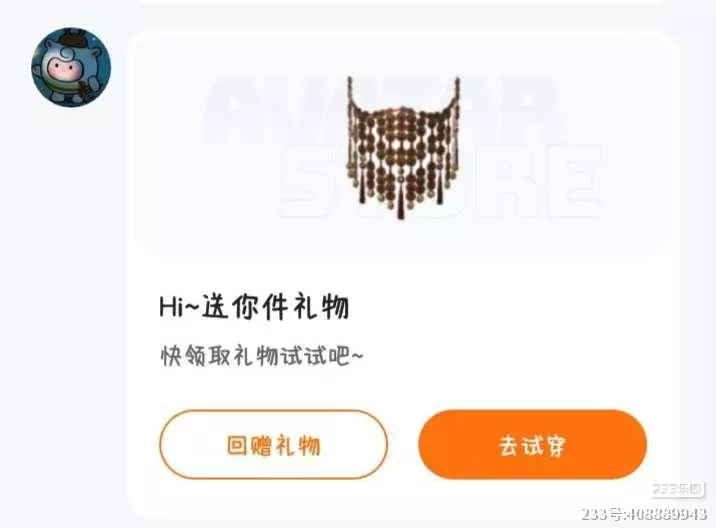Viewport: 716px width, 528px height.
Task: Click the red center tassel on veil
Action: pos(401,201)
